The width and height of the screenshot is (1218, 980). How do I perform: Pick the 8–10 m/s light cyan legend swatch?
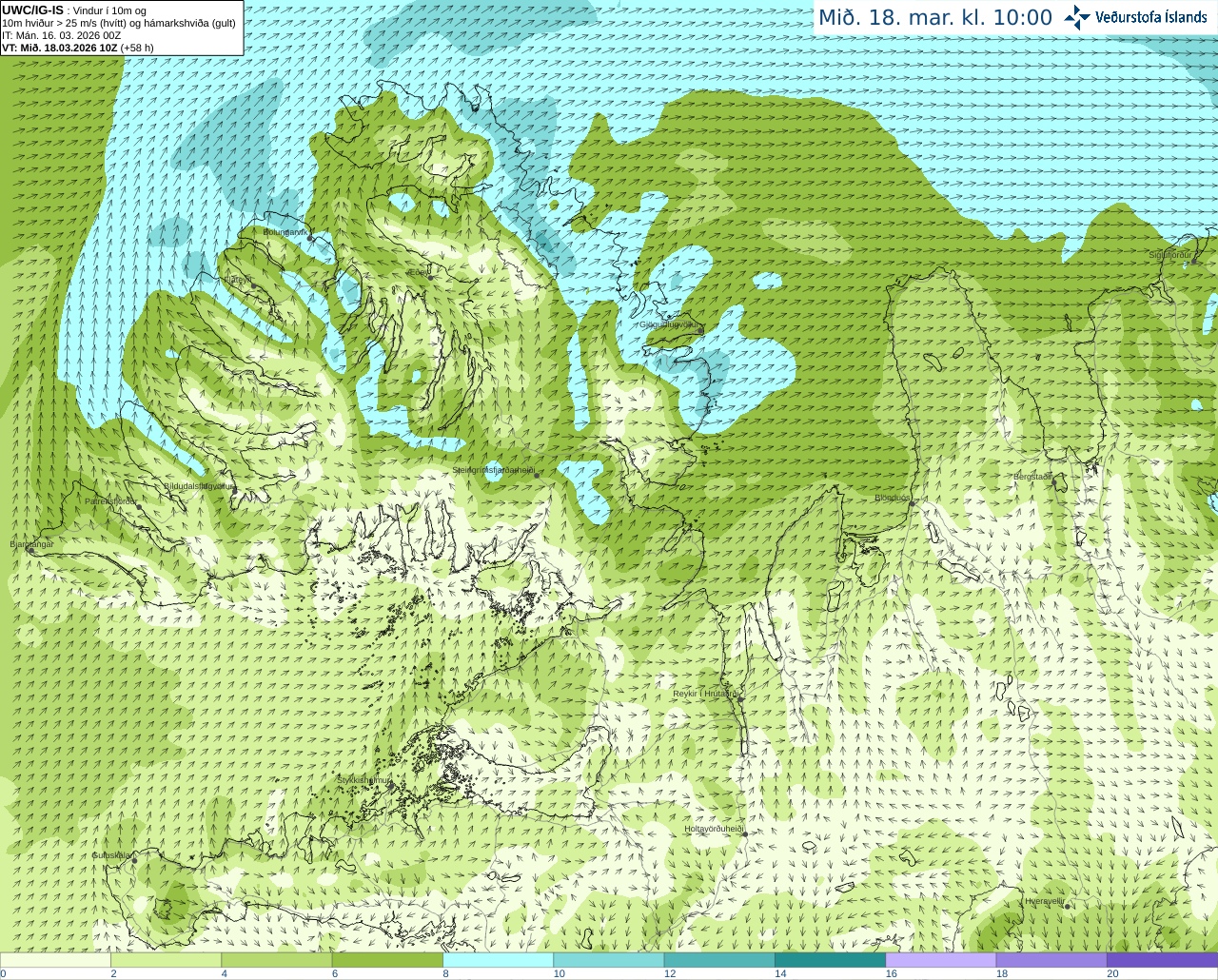pyautogui.click(x=498, y=960)
